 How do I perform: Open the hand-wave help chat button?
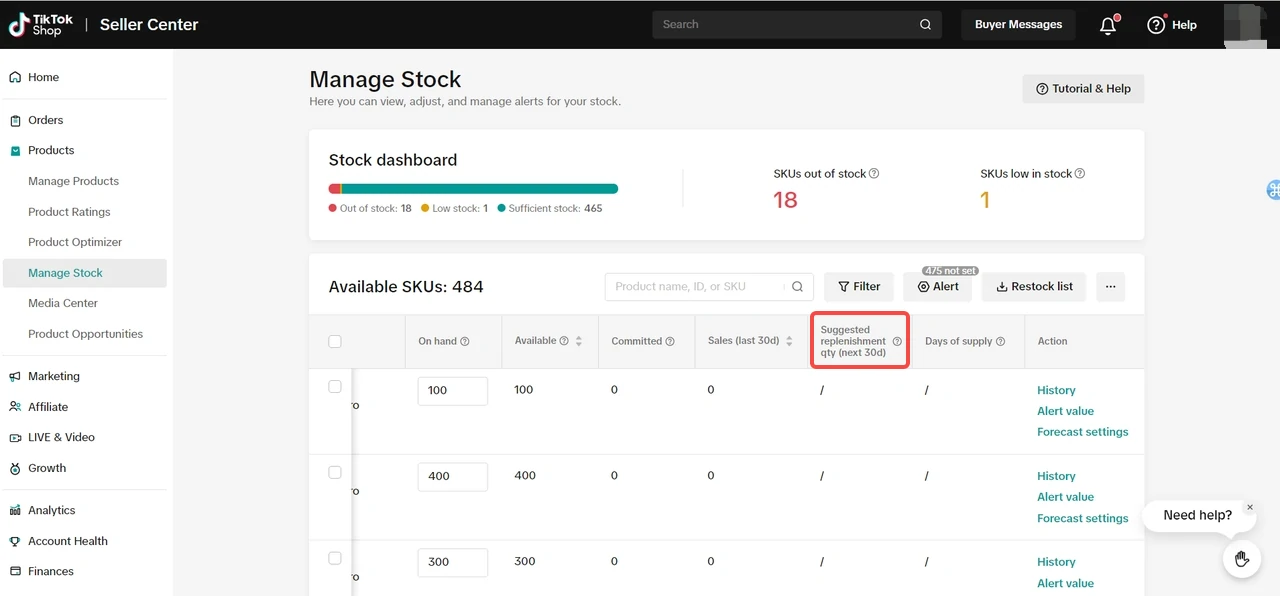tap(1241, 559)
